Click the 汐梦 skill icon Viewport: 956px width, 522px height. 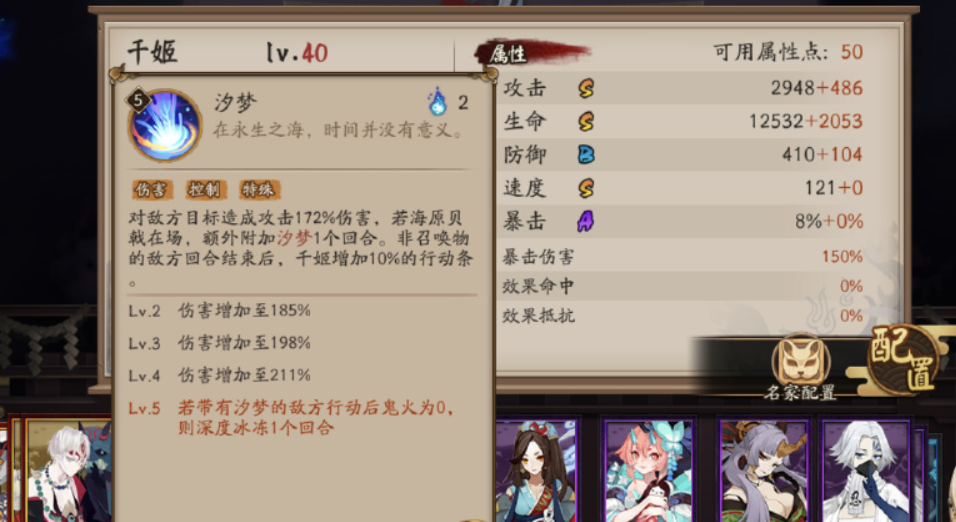(x=165, y=125)
